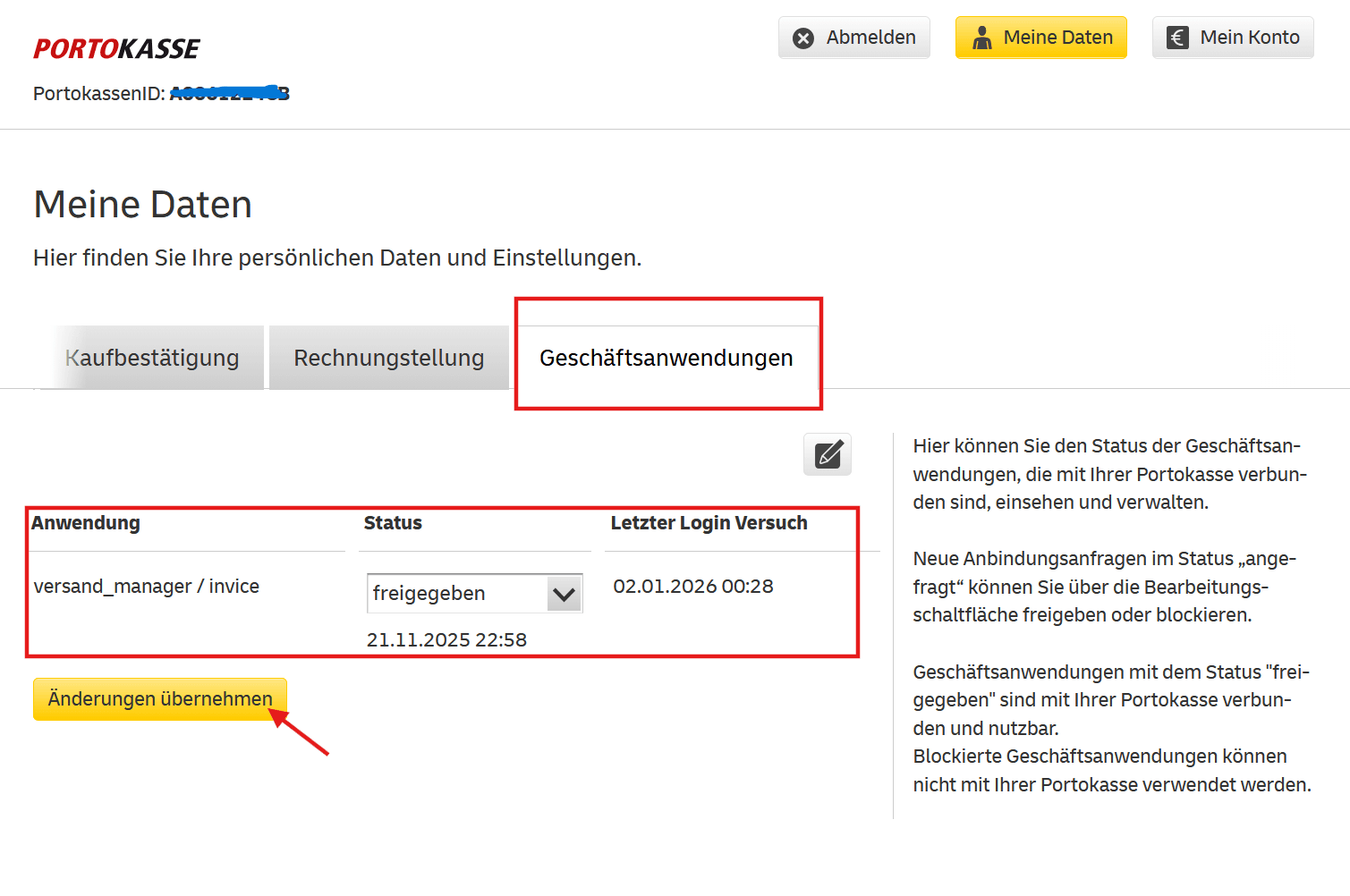This screenshot has width=1350, height=896.
Task: Select the Geschäftsanwendungen tab
Action: coord(666,357)
